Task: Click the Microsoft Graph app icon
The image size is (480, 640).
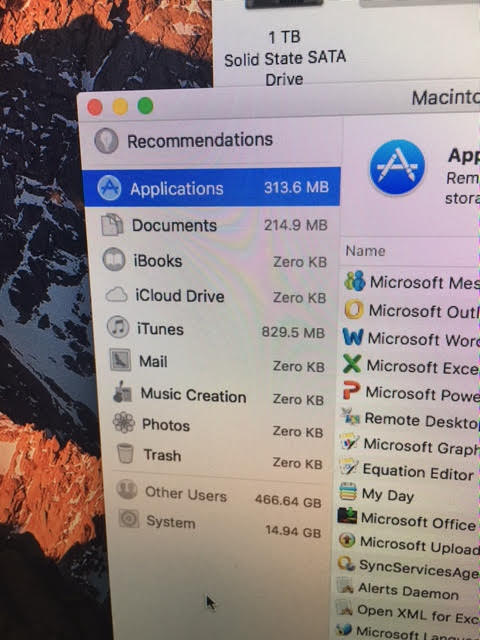Action: pos(349,442)
